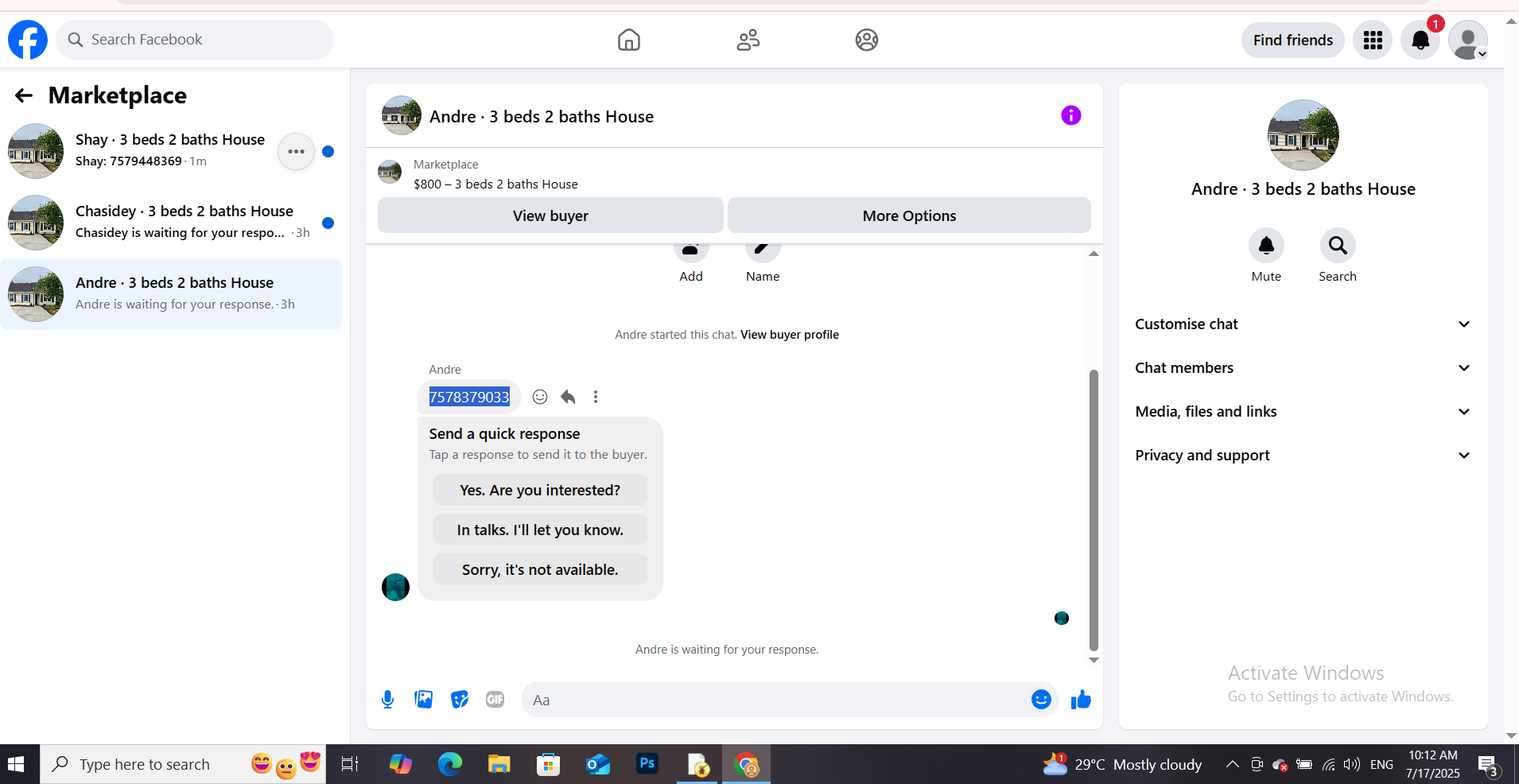Choose a GIF
1519x784 pixels.
point(495,700)
